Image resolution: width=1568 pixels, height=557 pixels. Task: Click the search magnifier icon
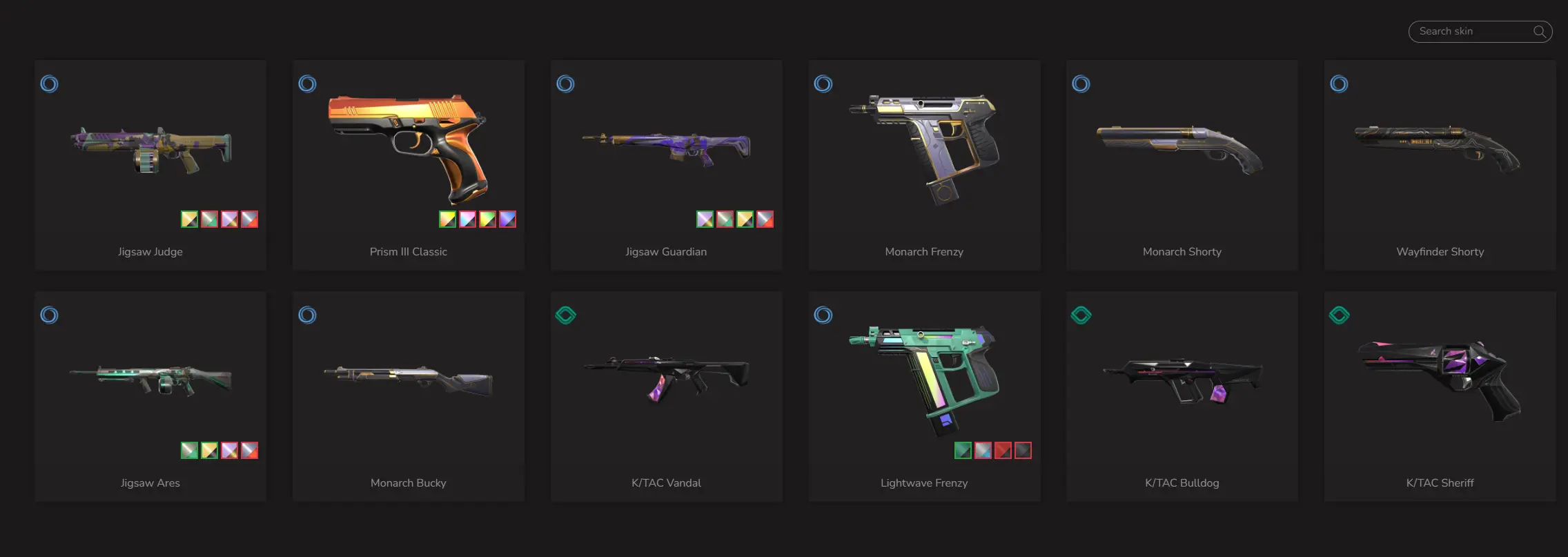pos(1539,31)
